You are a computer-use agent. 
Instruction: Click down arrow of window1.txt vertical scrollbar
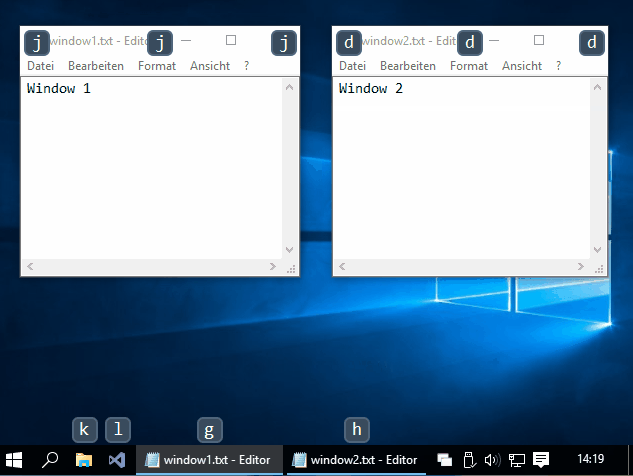point(290,250)
